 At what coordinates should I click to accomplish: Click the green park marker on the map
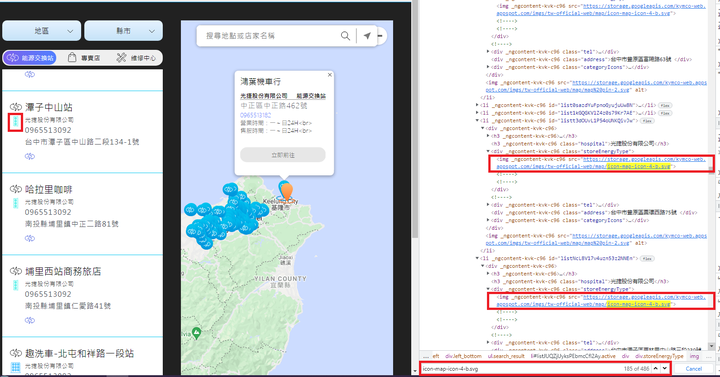(x=197, y=332)
